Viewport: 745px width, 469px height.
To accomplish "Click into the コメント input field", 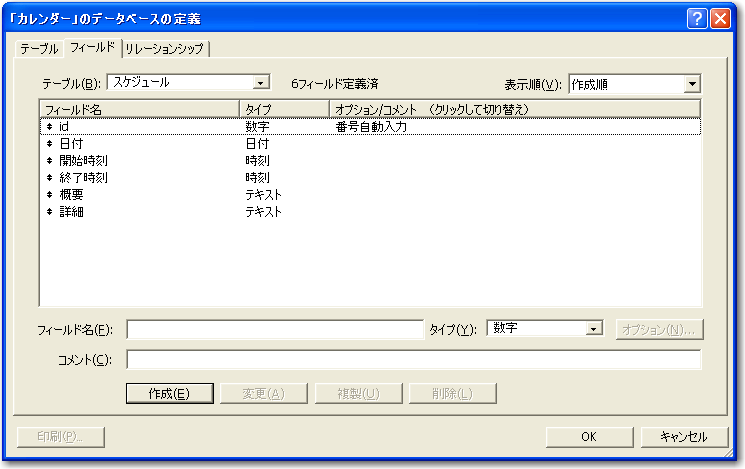I will (413, 360).
